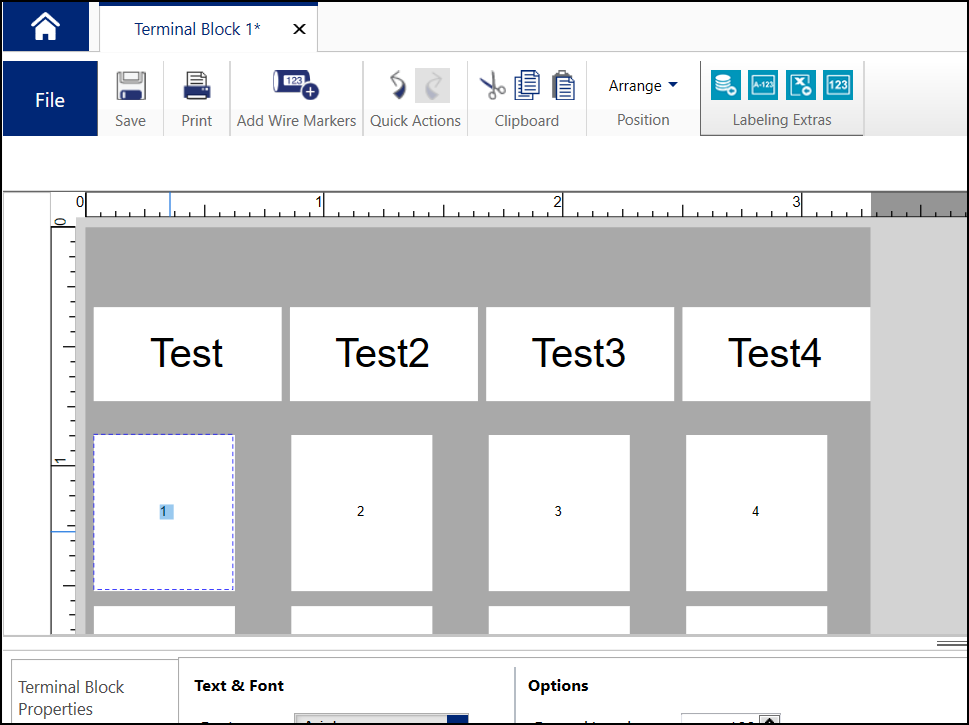Image resolution: width=969 pixels, height=725 pixels.
Task: Print the terminal block label
Action: 197,86
